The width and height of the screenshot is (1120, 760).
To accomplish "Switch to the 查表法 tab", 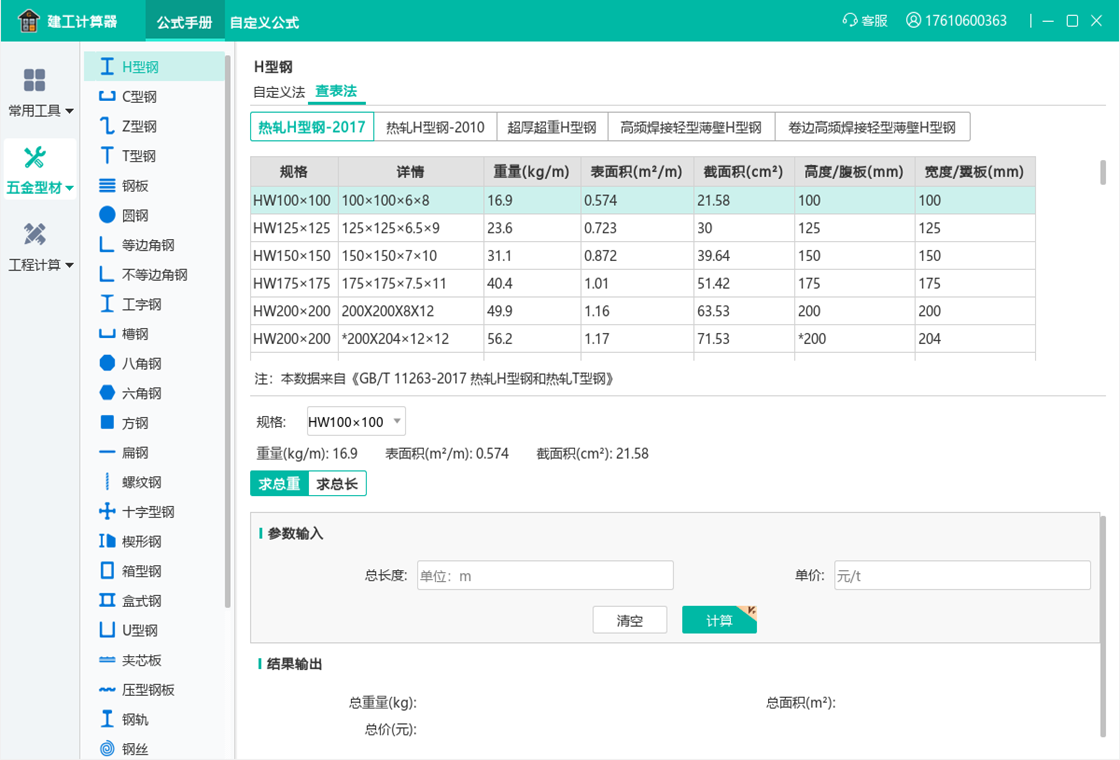I will pyautogui.click(x=336, y=91).
